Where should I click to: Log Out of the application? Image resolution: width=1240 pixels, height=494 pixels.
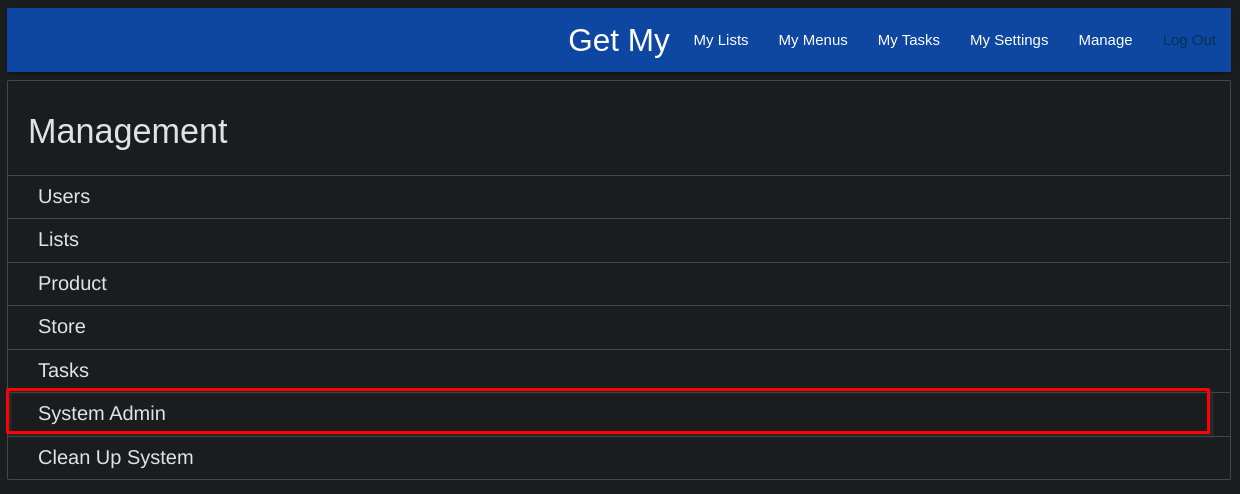1189,40
